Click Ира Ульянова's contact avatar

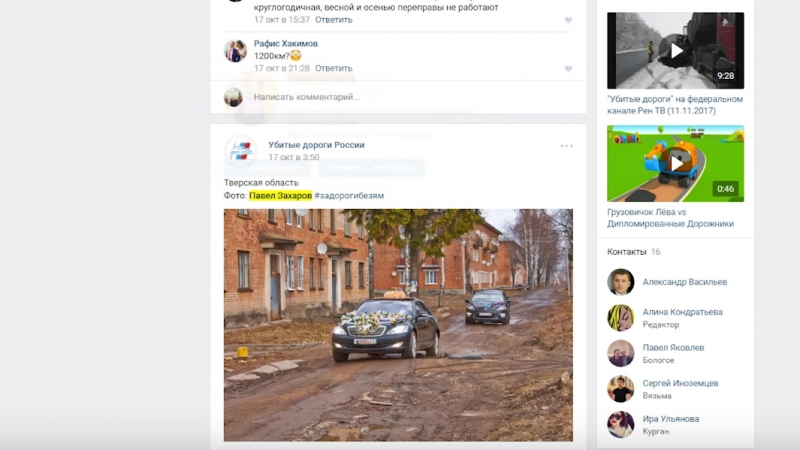621,424
